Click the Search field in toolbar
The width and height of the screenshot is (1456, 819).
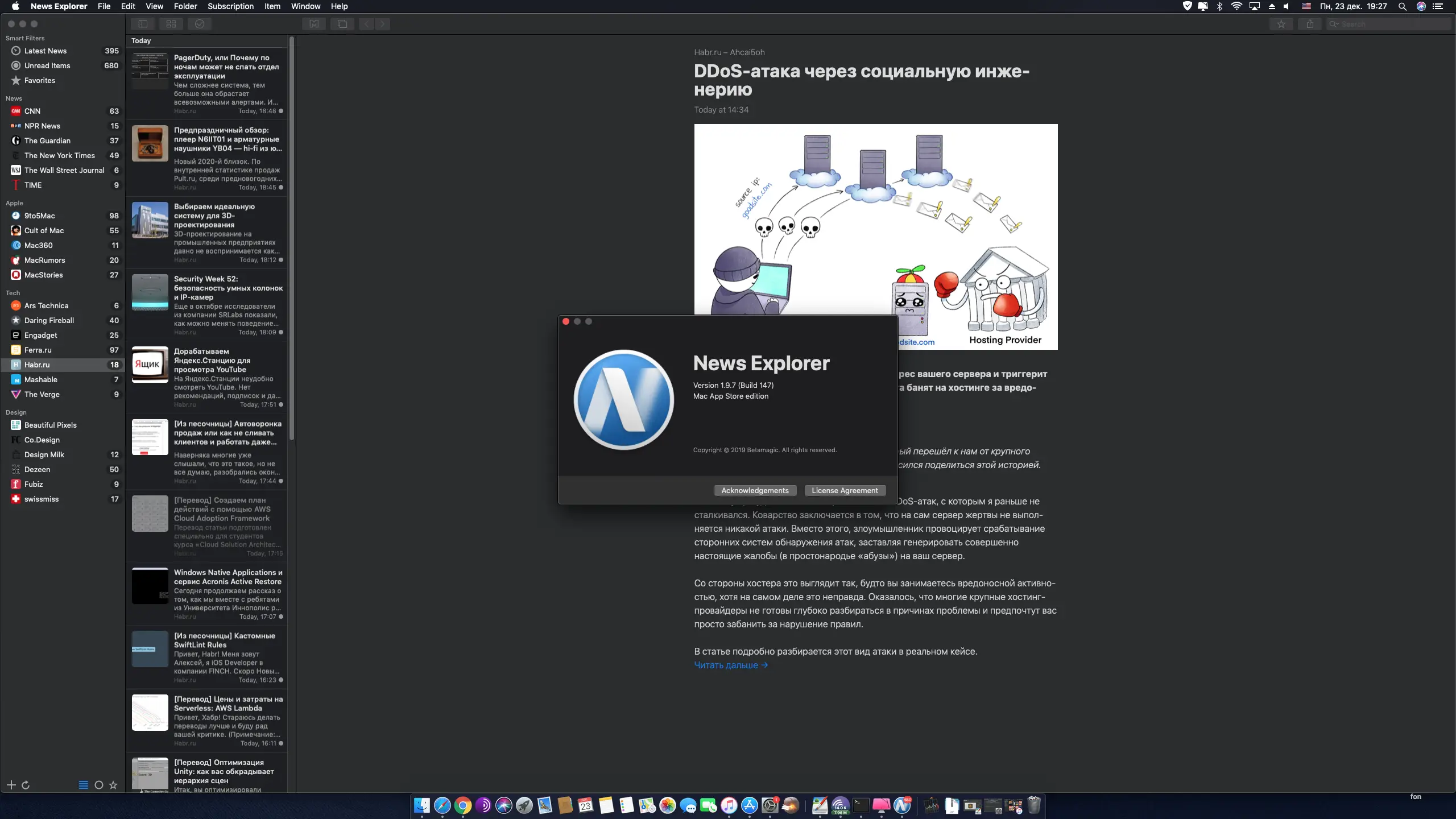[1389, 24]
